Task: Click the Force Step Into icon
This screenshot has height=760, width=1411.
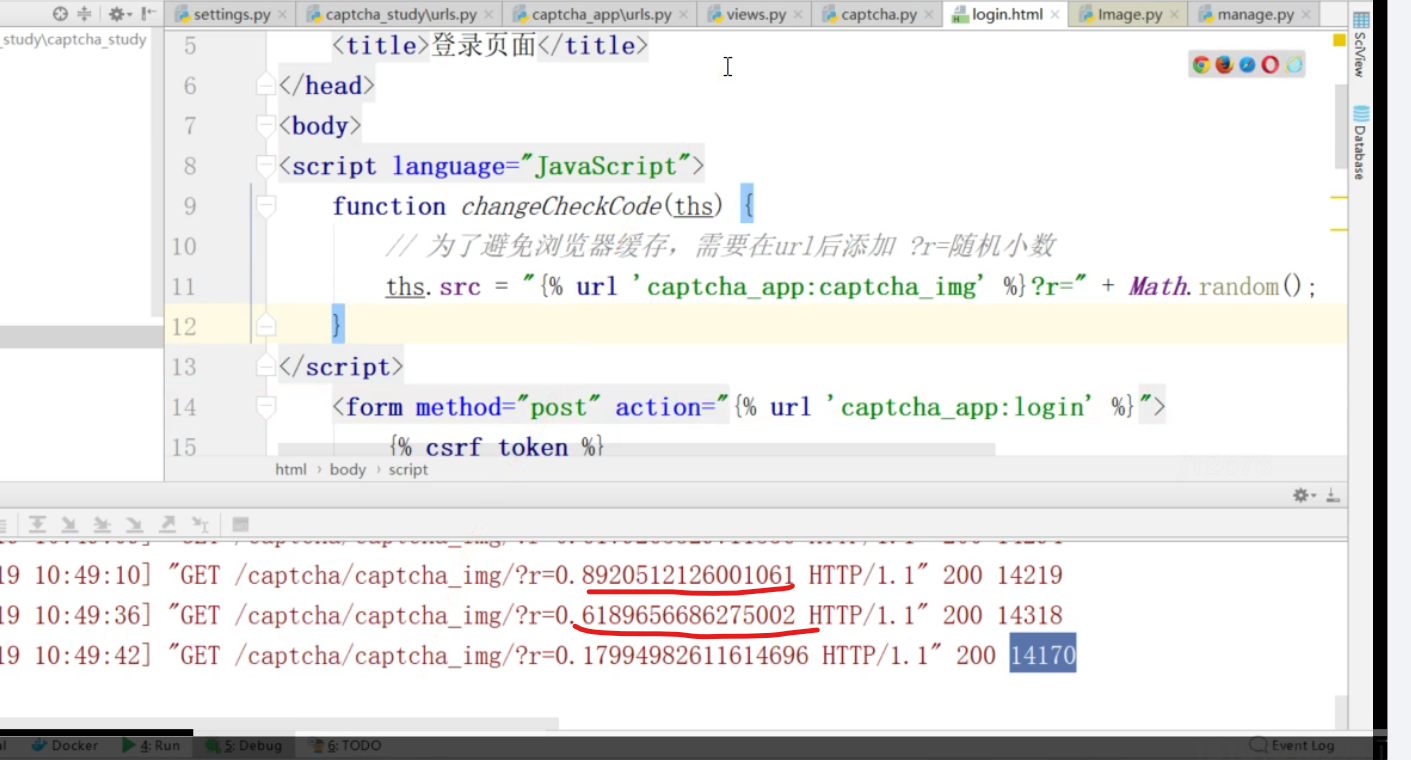Action: click(x=134, y=524)
